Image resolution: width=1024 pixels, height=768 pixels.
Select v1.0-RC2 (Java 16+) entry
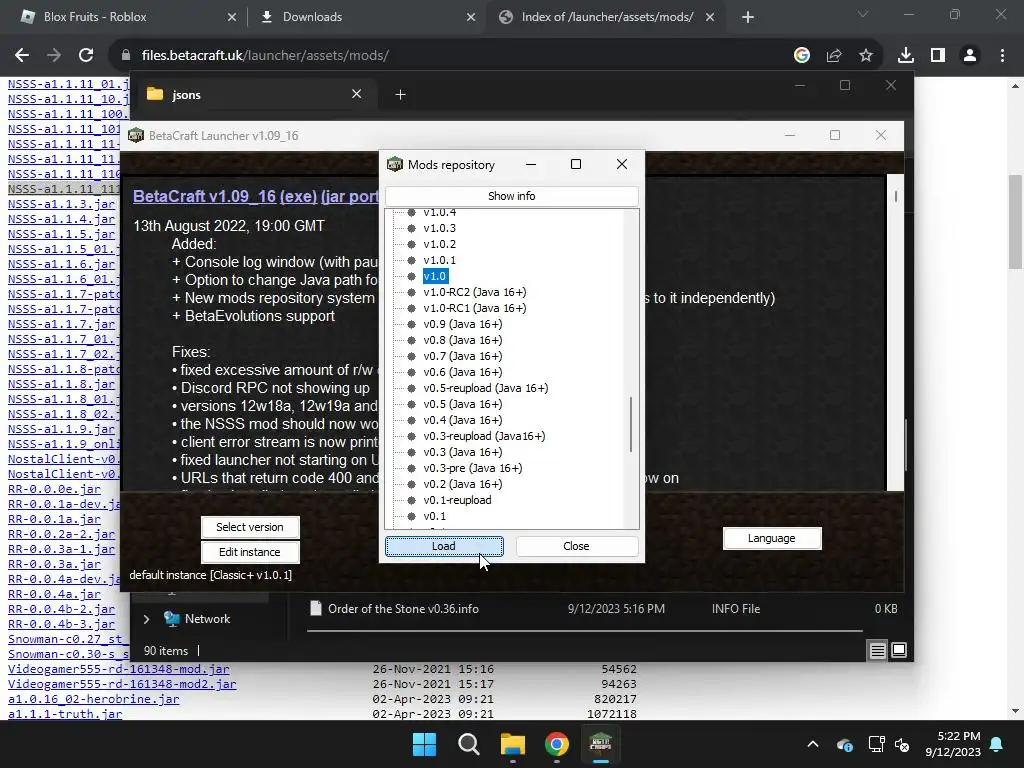click(475, 292)
